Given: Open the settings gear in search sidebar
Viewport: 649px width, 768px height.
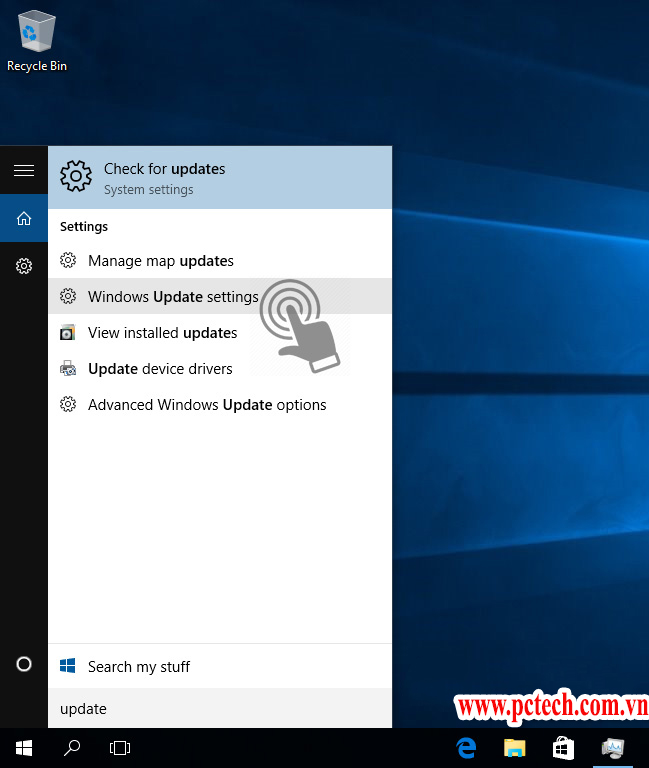Looking at the screenshot, I should pyautogui.click(x=24, y=266).
